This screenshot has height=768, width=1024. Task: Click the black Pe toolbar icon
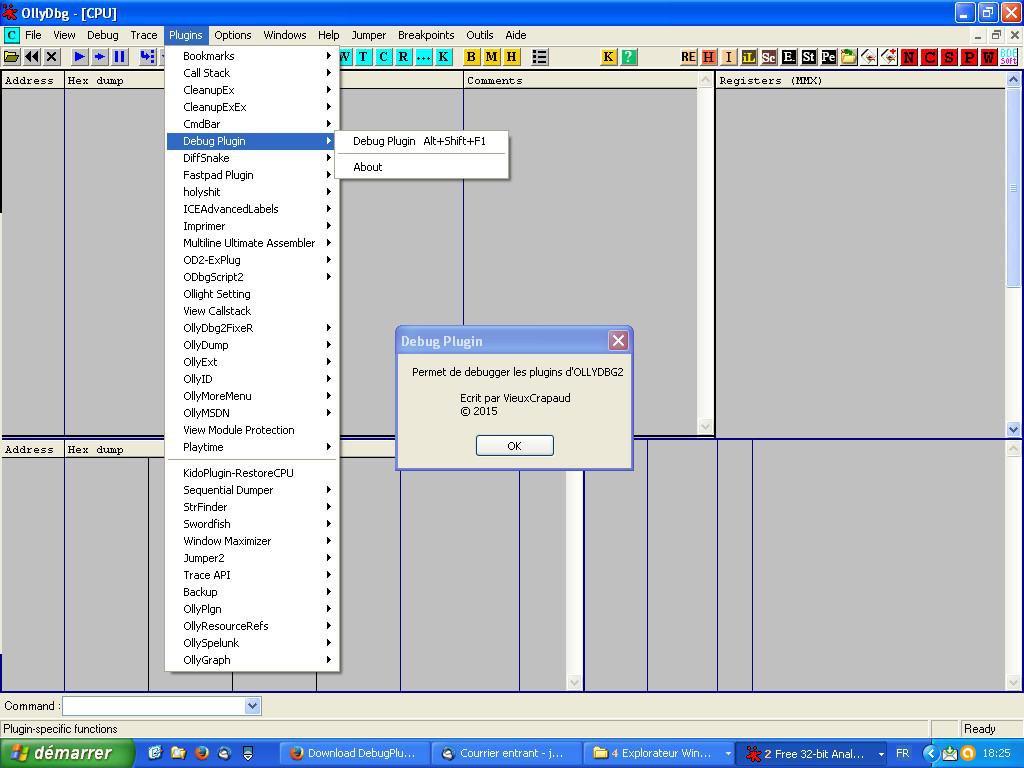(x=829, y=57)
